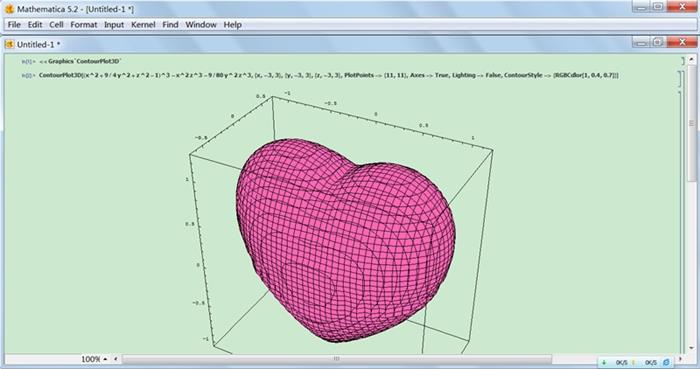Click the blue browser icon in status tray
Viewport: 700px width, 369px height.
(666, 362)
